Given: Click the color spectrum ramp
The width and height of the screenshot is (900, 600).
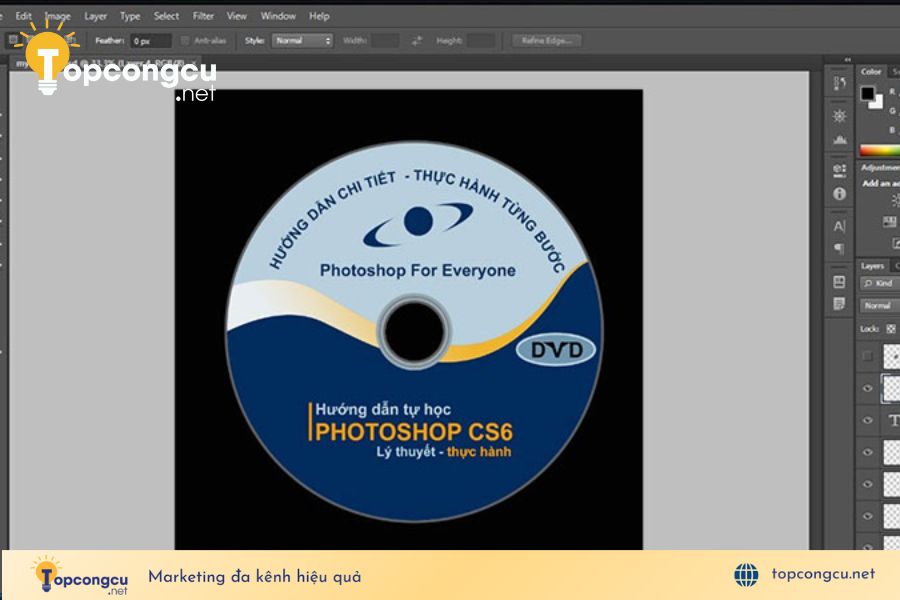Looking at the screenshot, I should [x=879, y=150].
